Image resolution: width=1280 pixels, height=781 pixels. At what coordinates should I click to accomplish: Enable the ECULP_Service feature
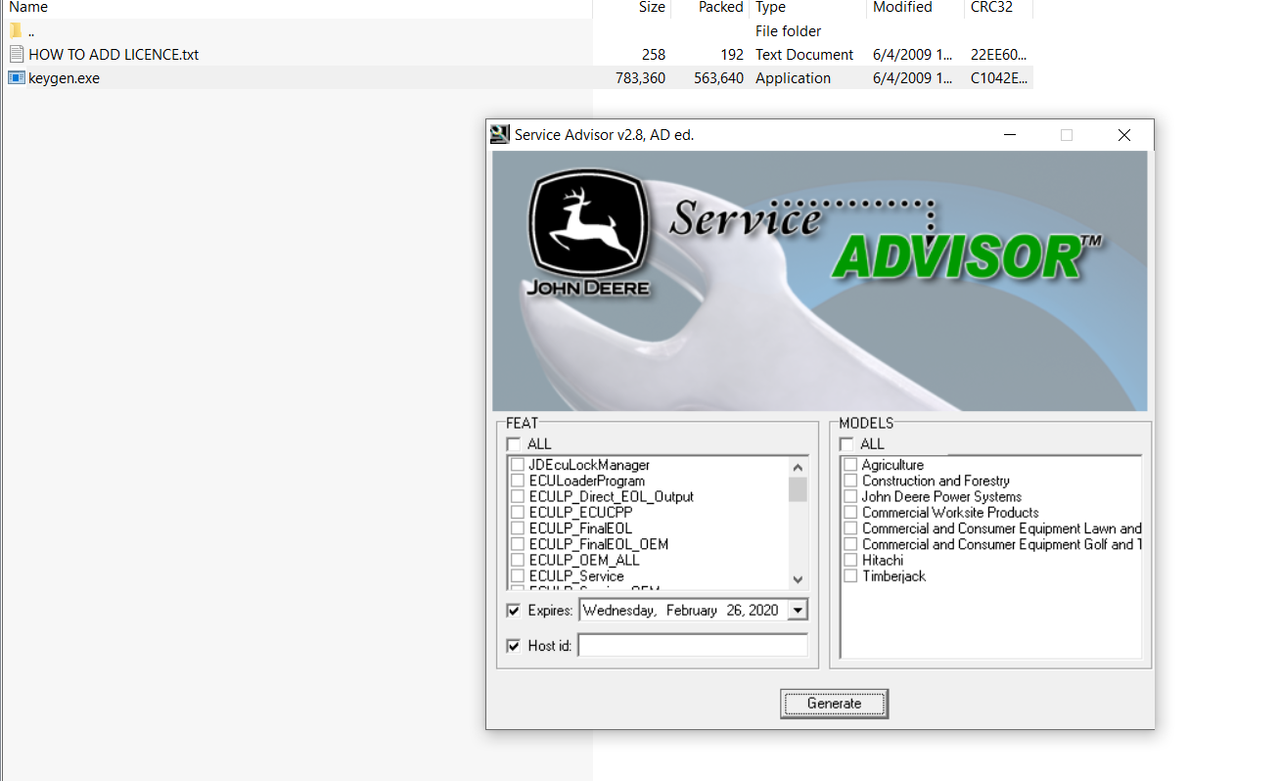click(518, 577)
